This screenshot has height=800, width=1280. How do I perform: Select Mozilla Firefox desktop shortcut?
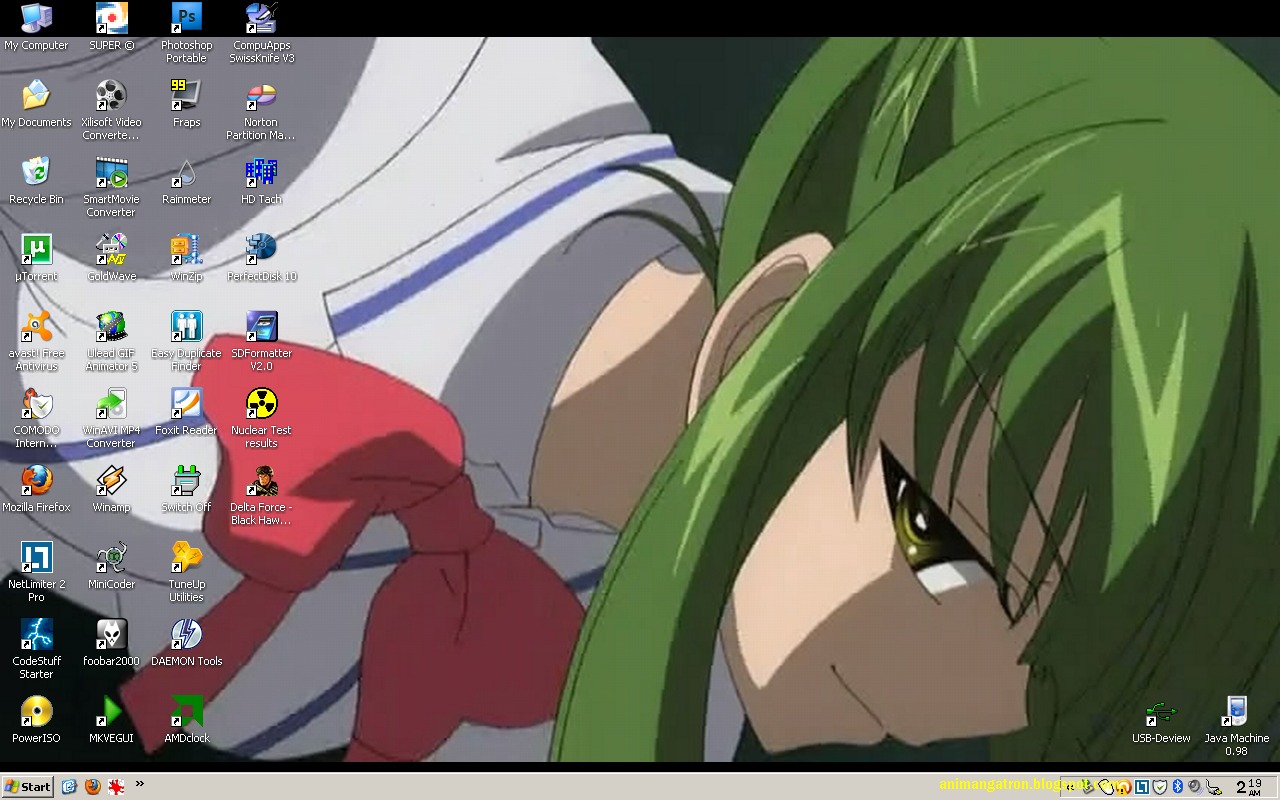coord(36,489)
